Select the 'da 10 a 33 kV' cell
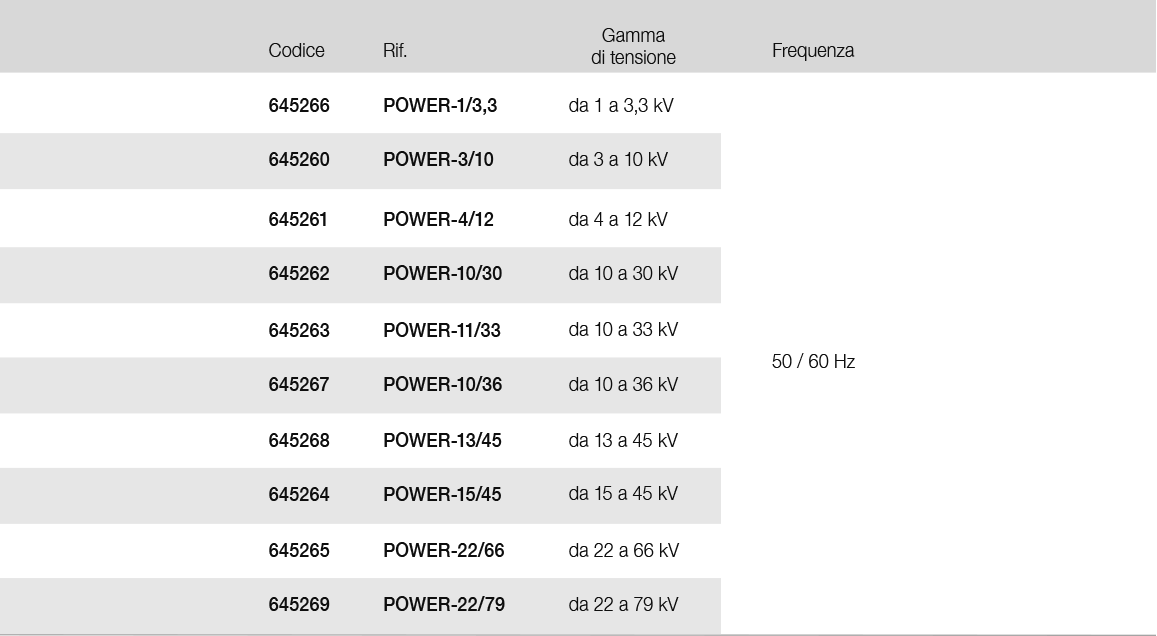 [x=623, y=330]
